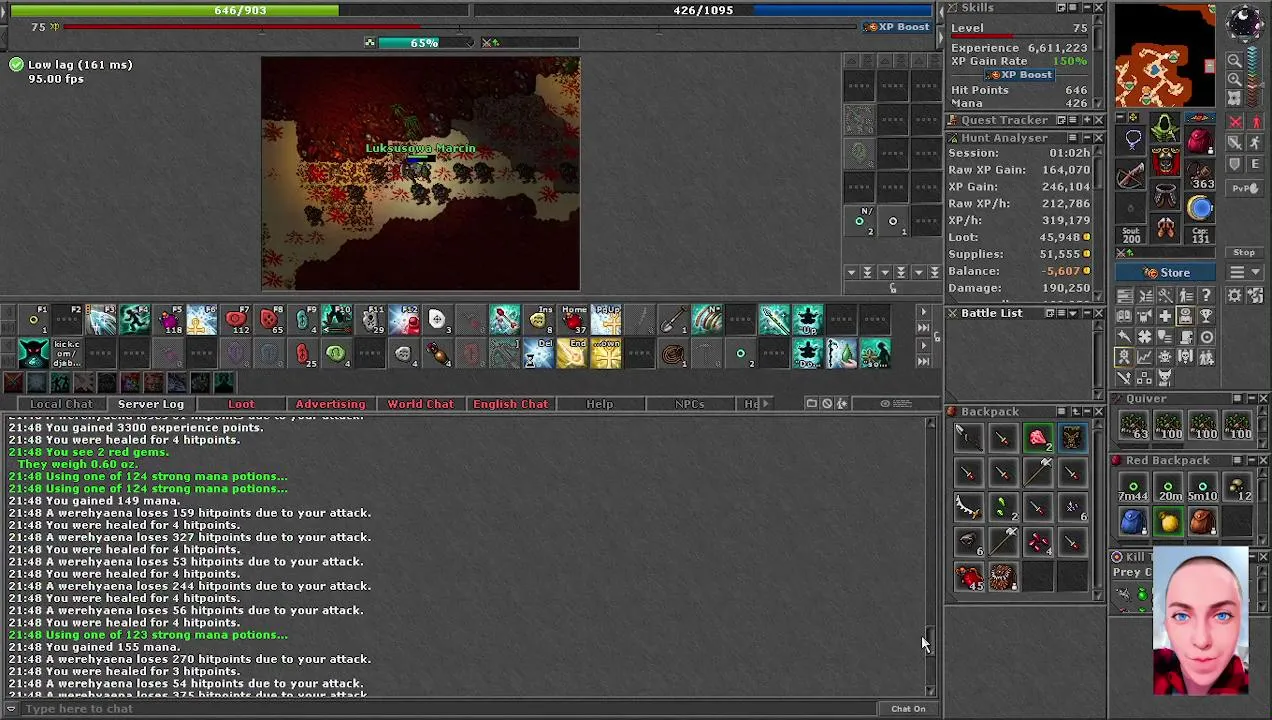The width and height of the screenshot is (1272, 720).
Task: Open the gear settings icon
Action: click(x=1235, y=296)
